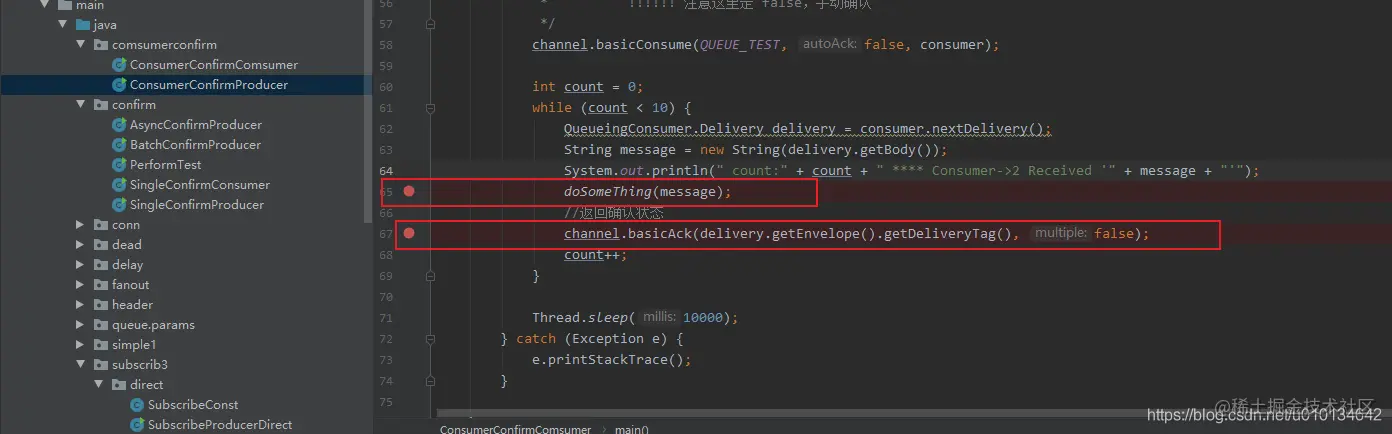Open BatchConfirmProducer class
The height and width of the screenshot is (434, 1392).
[195, 145]
